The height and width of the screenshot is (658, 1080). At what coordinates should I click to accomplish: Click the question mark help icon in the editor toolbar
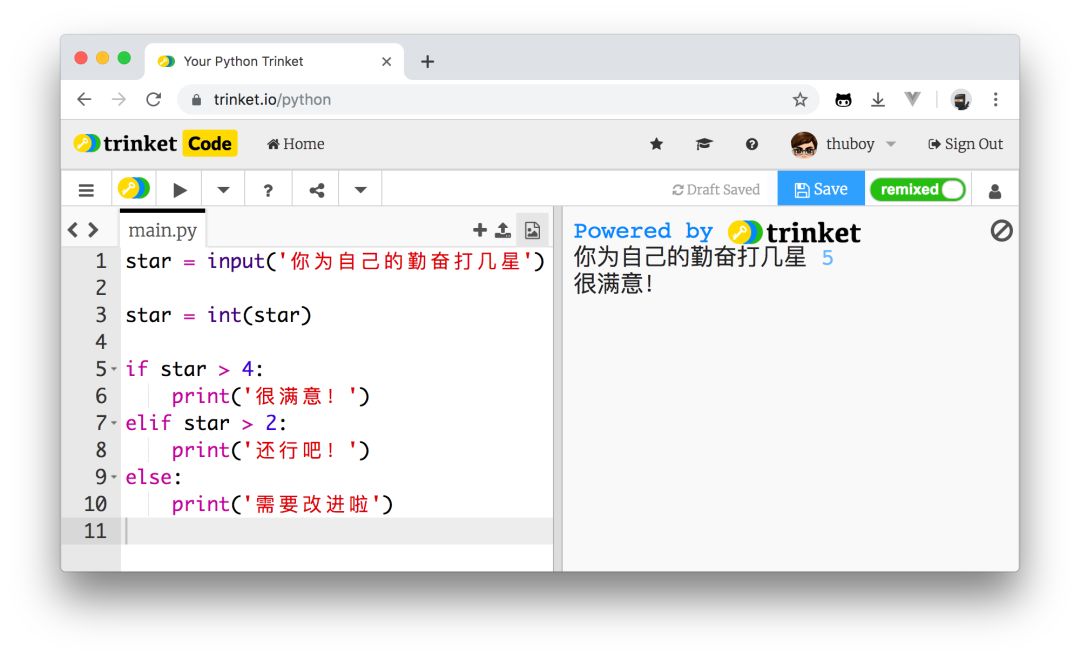point(268,190)
